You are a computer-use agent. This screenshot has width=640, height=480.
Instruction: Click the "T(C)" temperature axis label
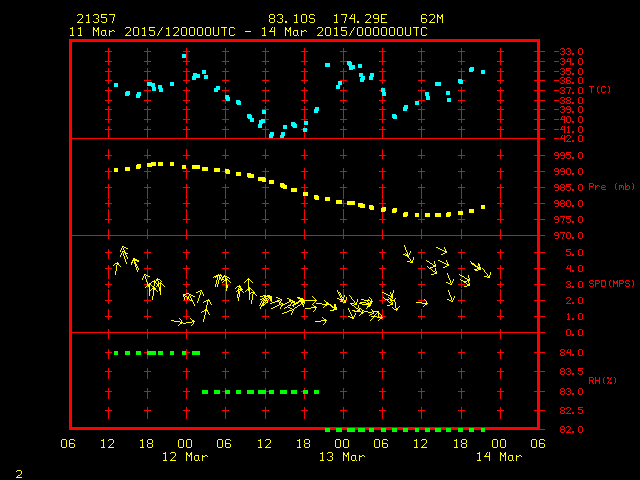600,89
